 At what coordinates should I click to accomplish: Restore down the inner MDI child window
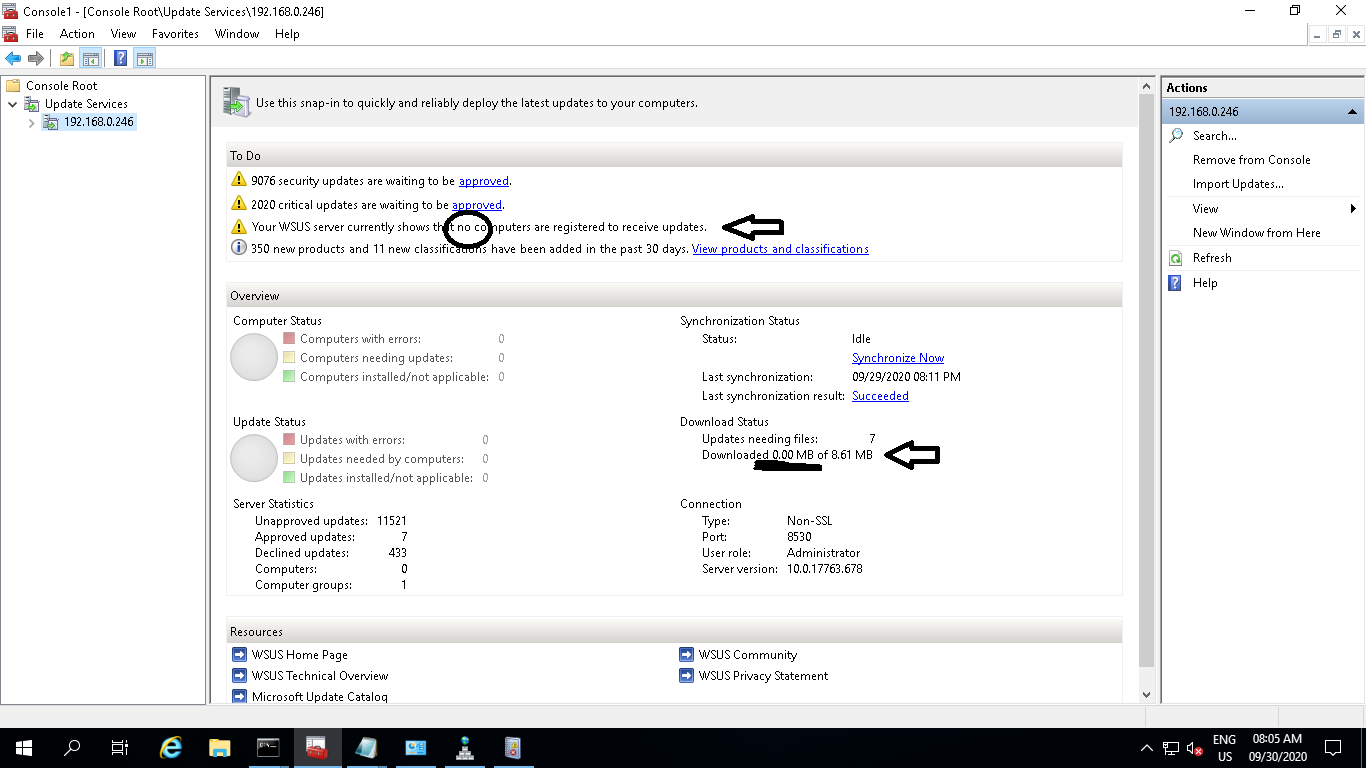tap(1337, 34)
